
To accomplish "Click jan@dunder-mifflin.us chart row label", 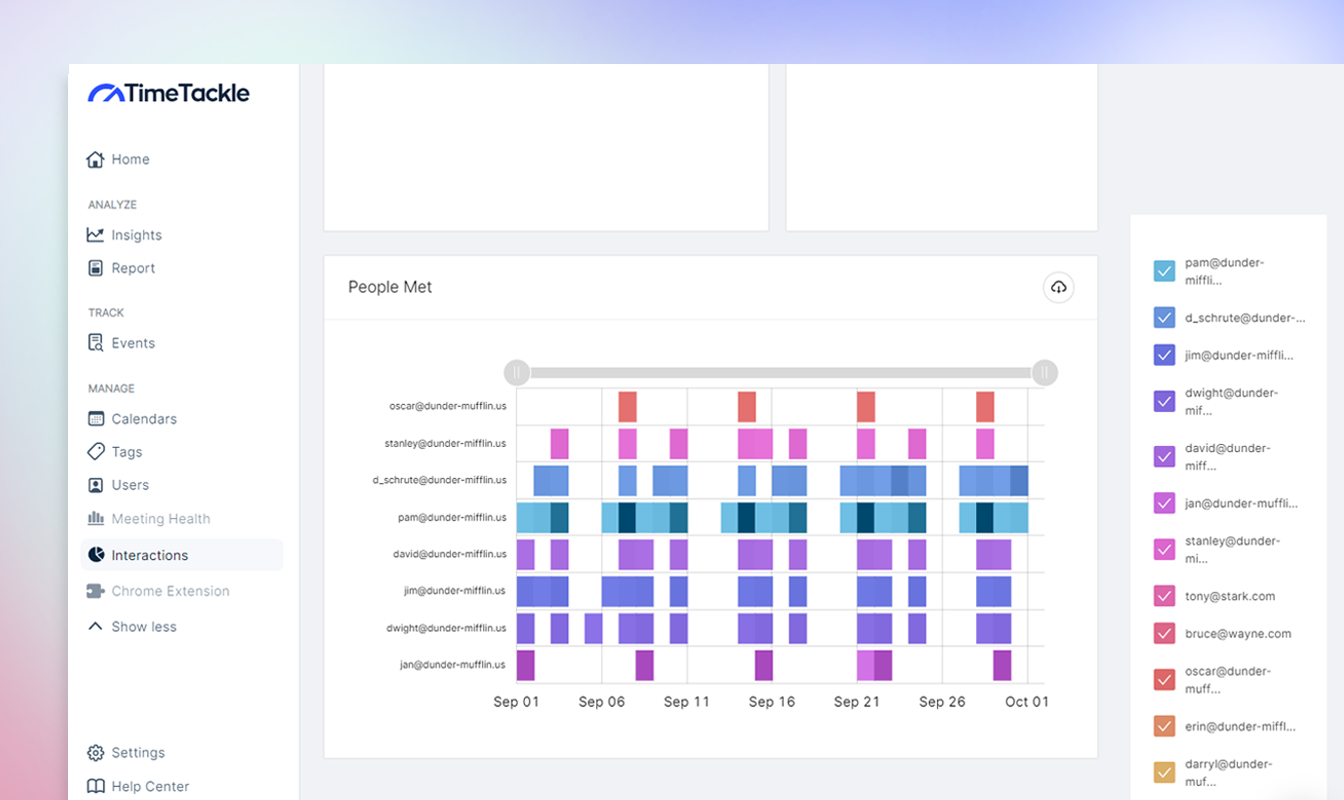I will (x=453, y=664).
